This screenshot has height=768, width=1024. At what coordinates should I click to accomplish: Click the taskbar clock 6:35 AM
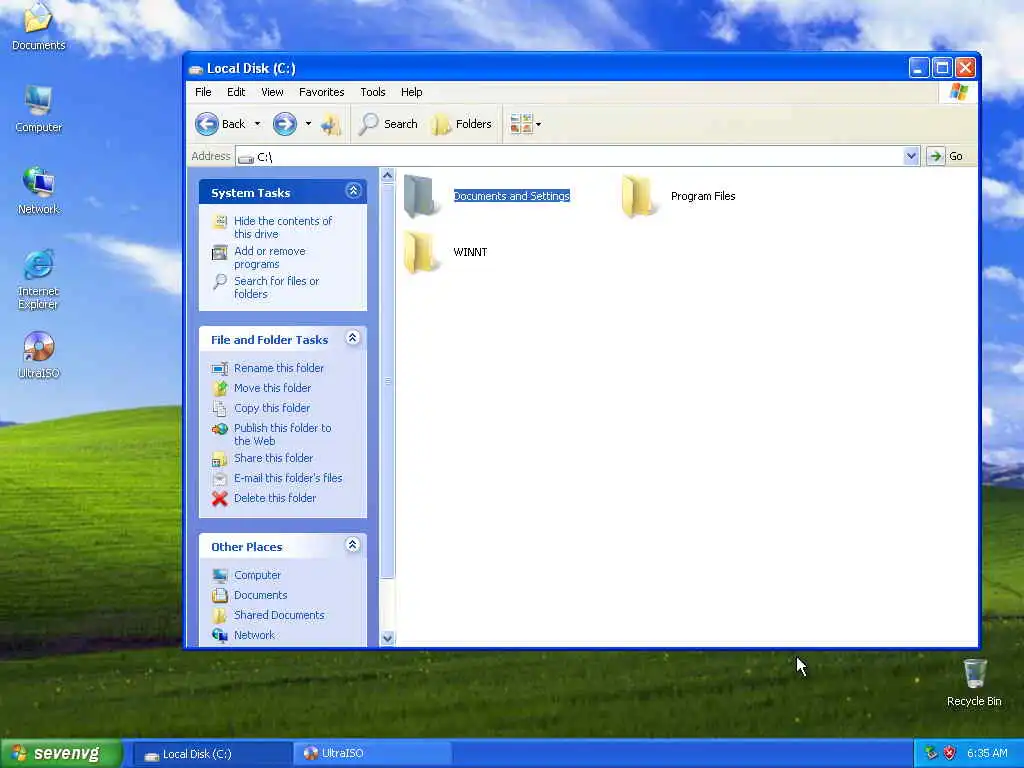(987, 754)
